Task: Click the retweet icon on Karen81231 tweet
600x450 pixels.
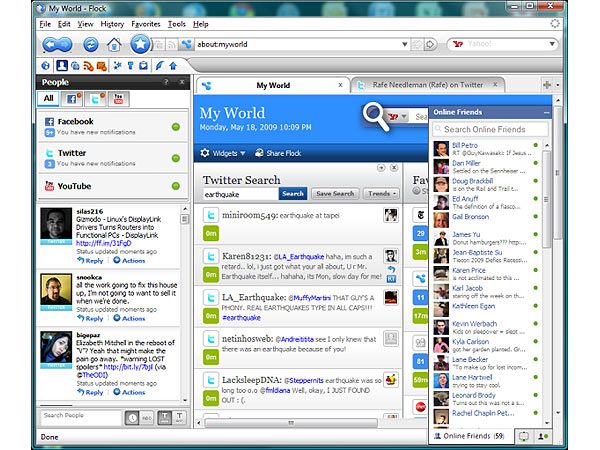Action: [391, 279]
